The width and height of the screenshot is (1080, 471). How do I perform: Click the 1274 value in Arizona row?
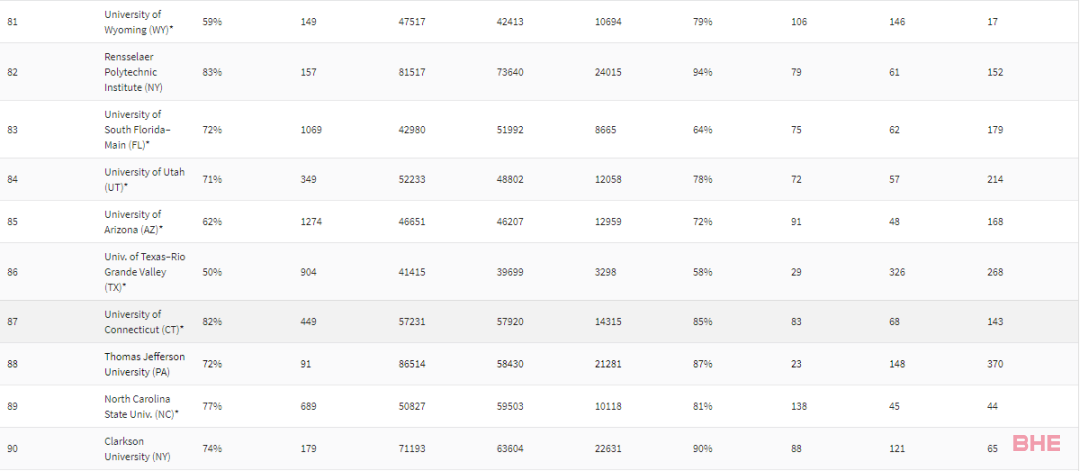[311, 222]
